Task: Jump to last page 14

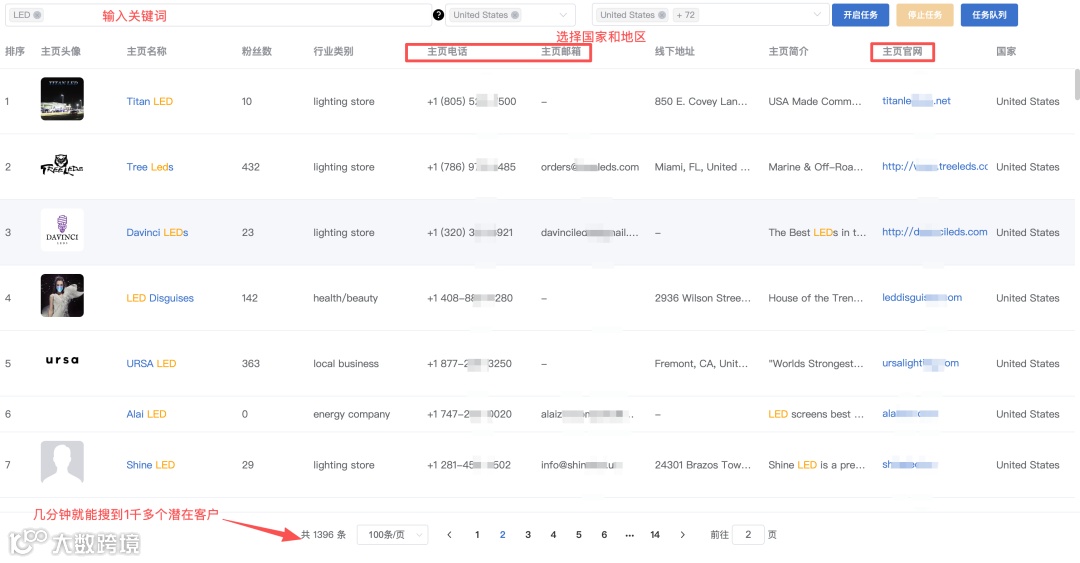Action: pyautogui.click(x=655, y=535)
